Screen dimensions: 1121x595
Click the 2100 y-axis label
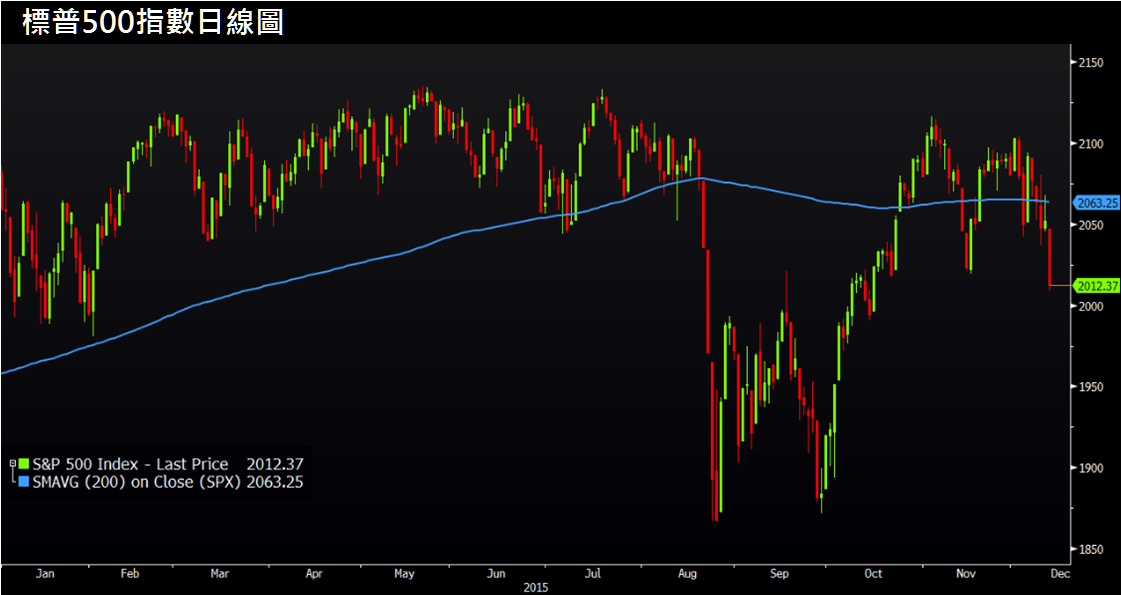1090,144
